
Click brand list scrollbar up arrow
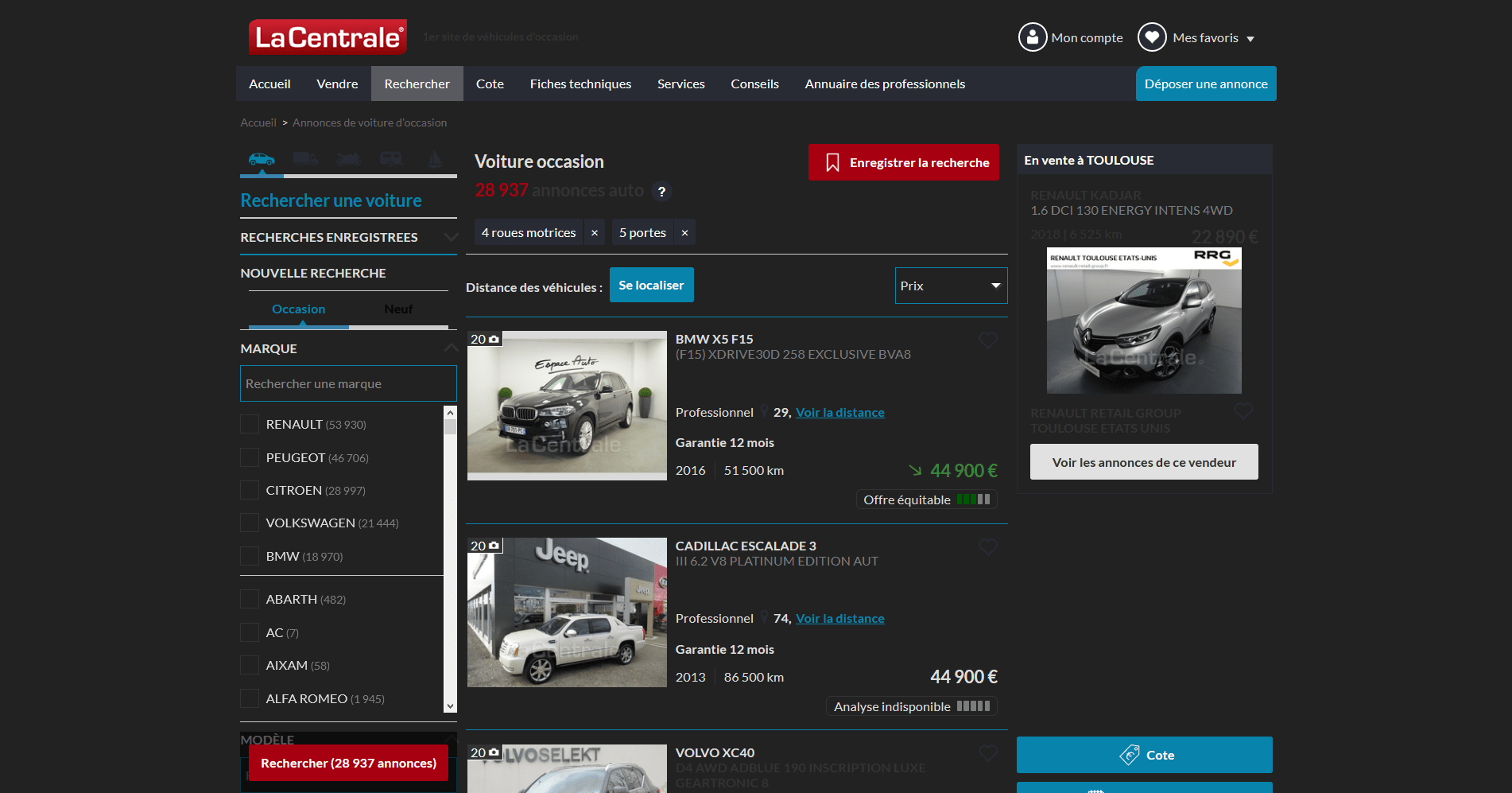point(451,412)
